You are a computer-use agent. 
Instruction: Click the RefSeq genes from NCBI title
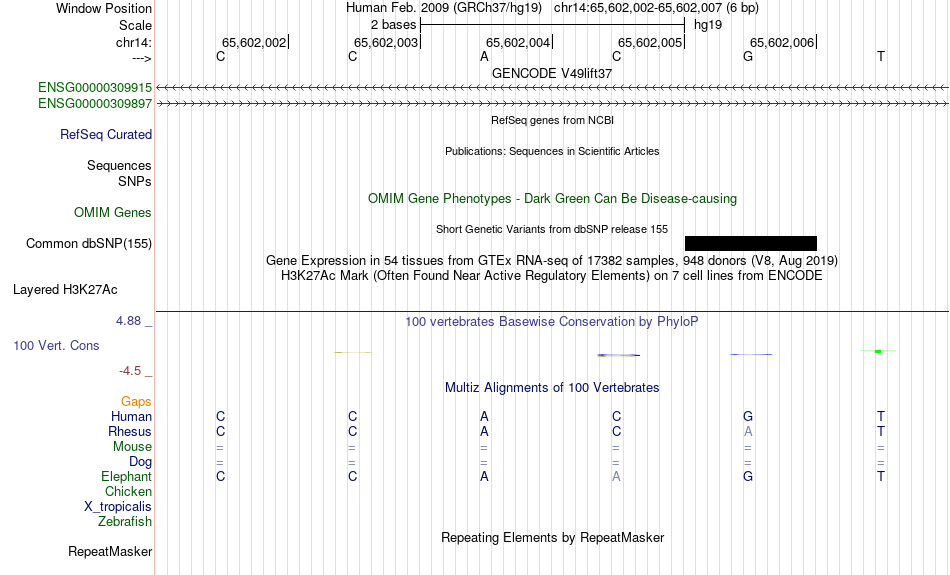point(553,120)
